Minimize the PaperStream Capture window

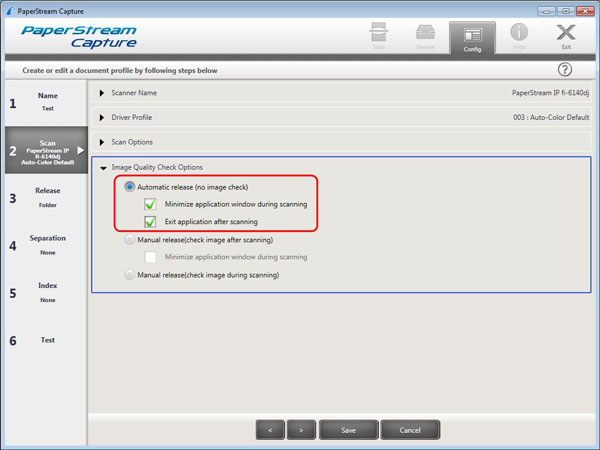tap(546, 11)
